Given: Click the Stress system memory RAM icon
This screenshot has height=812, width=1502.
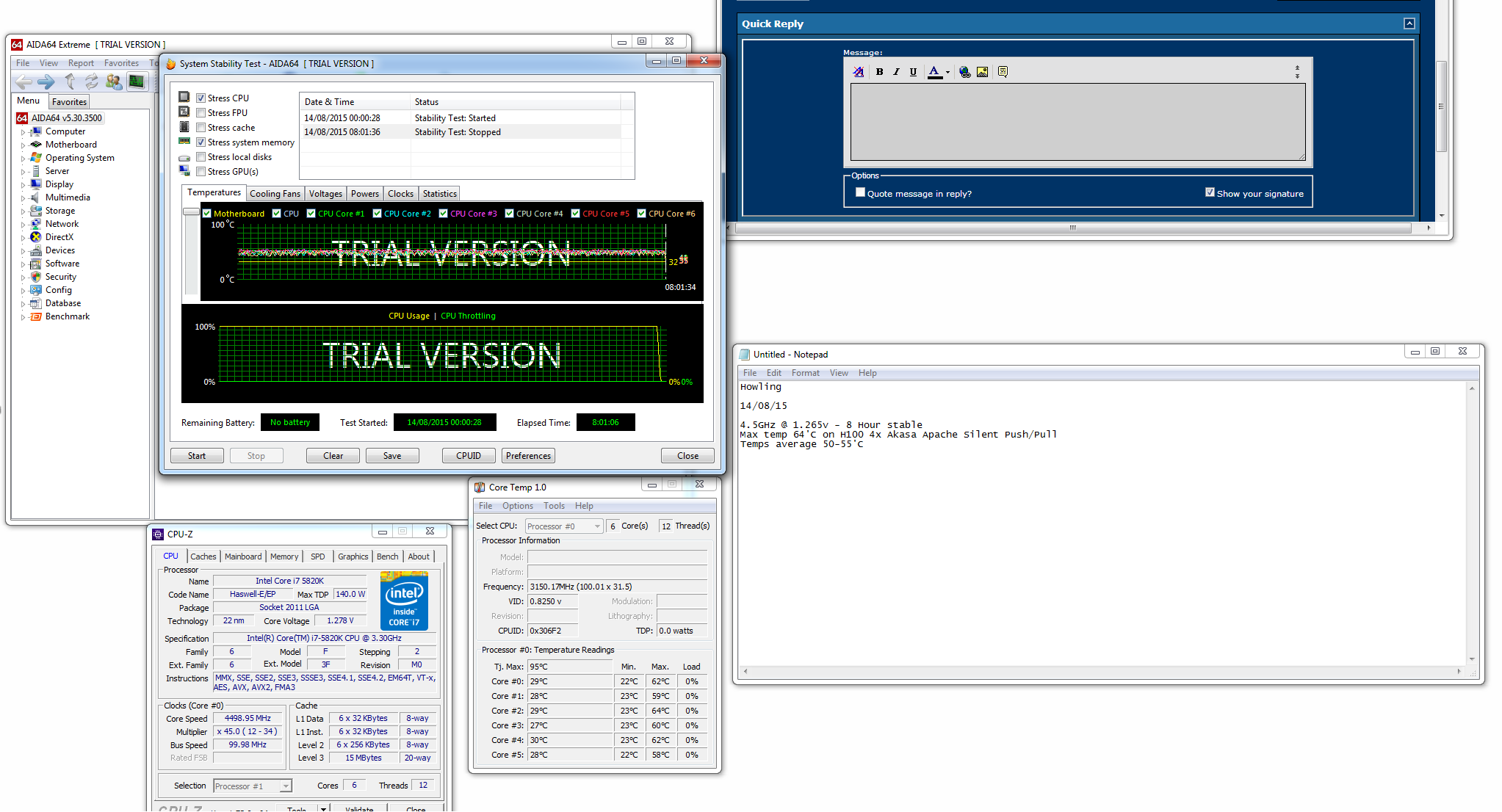Looking at the screenshot, I should pyautogui.click(x=184, y=141).
